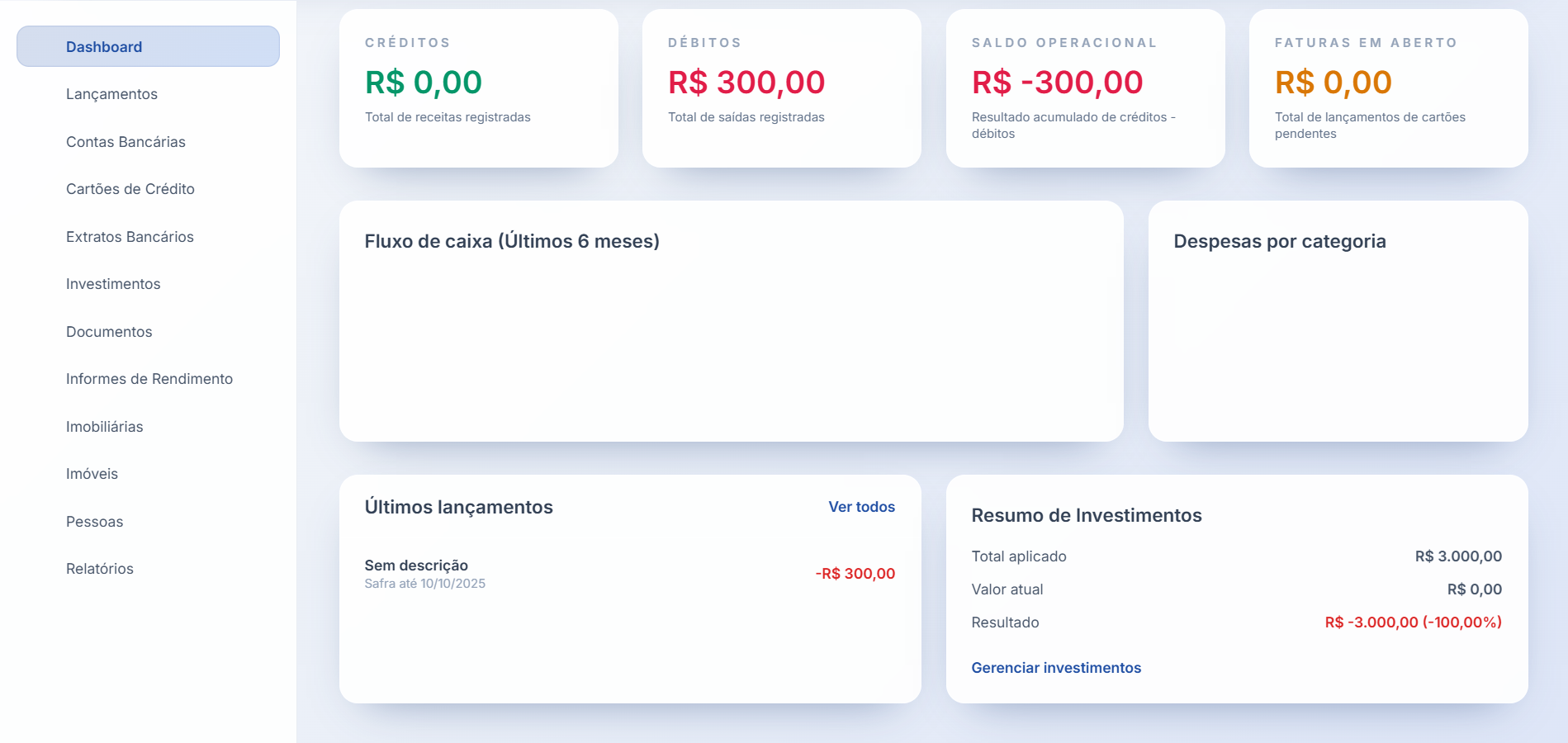Navigate to the Imóveis page
Screen dimensions: 1568x743
pos(92,474)
